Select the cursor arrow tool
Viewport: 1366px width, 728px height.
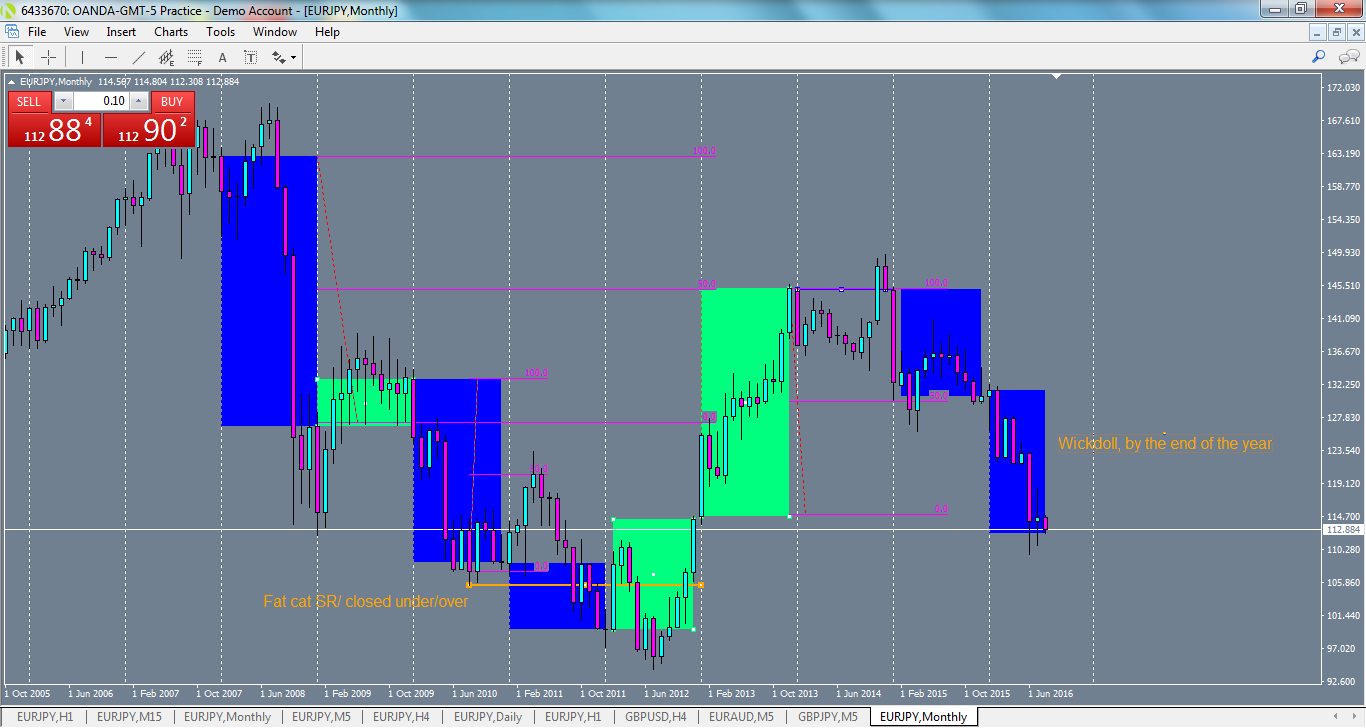pos(19,57)
